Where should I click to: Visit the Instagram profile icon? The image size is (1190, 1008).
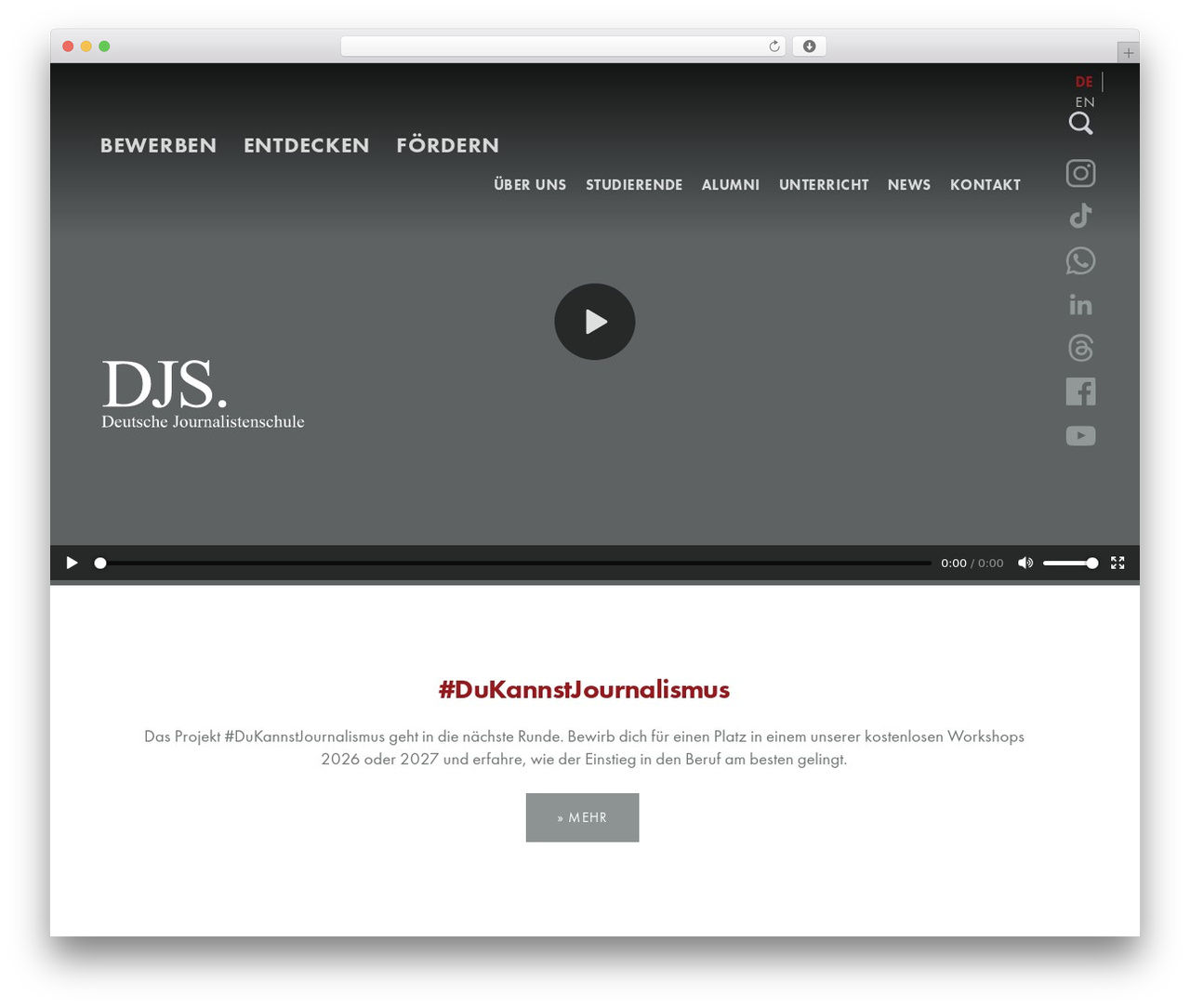pos(1080,173)
